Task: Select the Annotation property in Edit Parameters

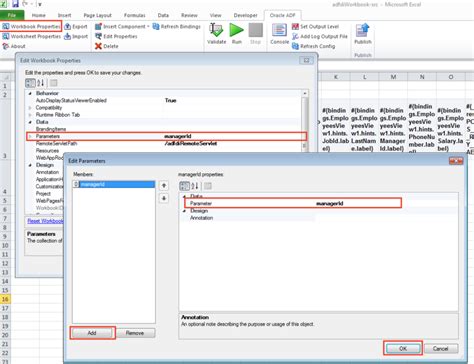Action: click(x=201, y=218)
